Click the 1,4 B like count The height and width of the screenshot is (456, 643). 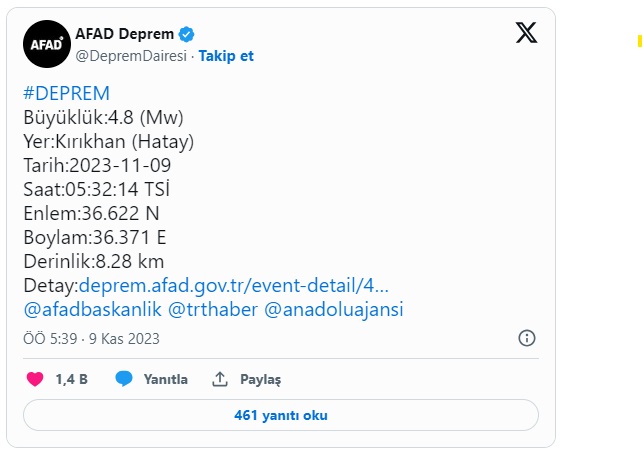(71, 380)
